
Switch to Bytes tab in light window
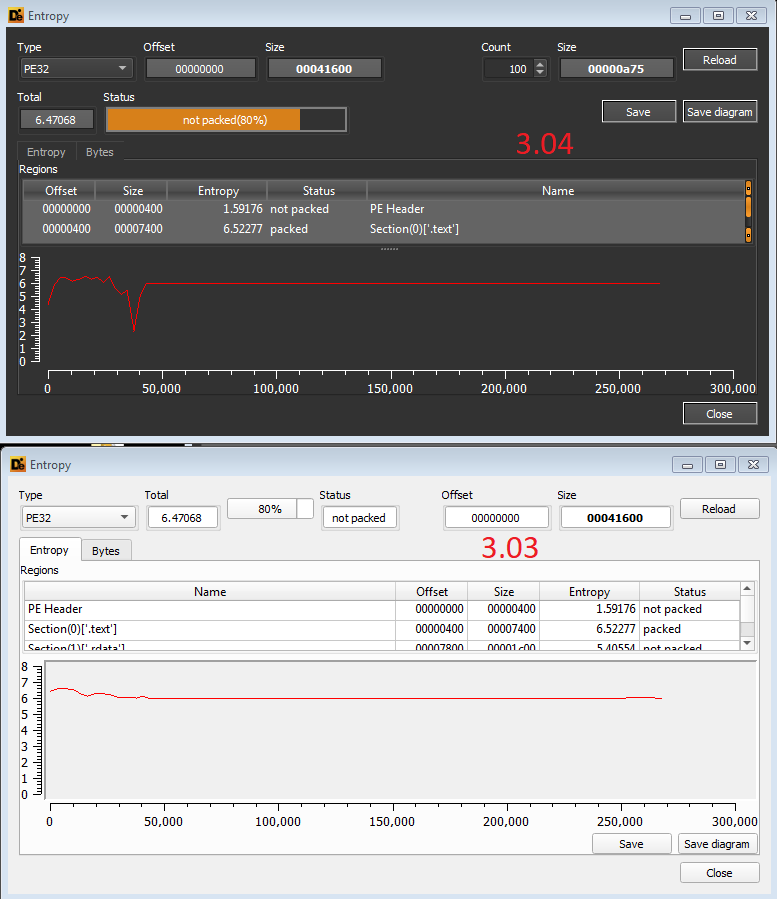(106, 551)
